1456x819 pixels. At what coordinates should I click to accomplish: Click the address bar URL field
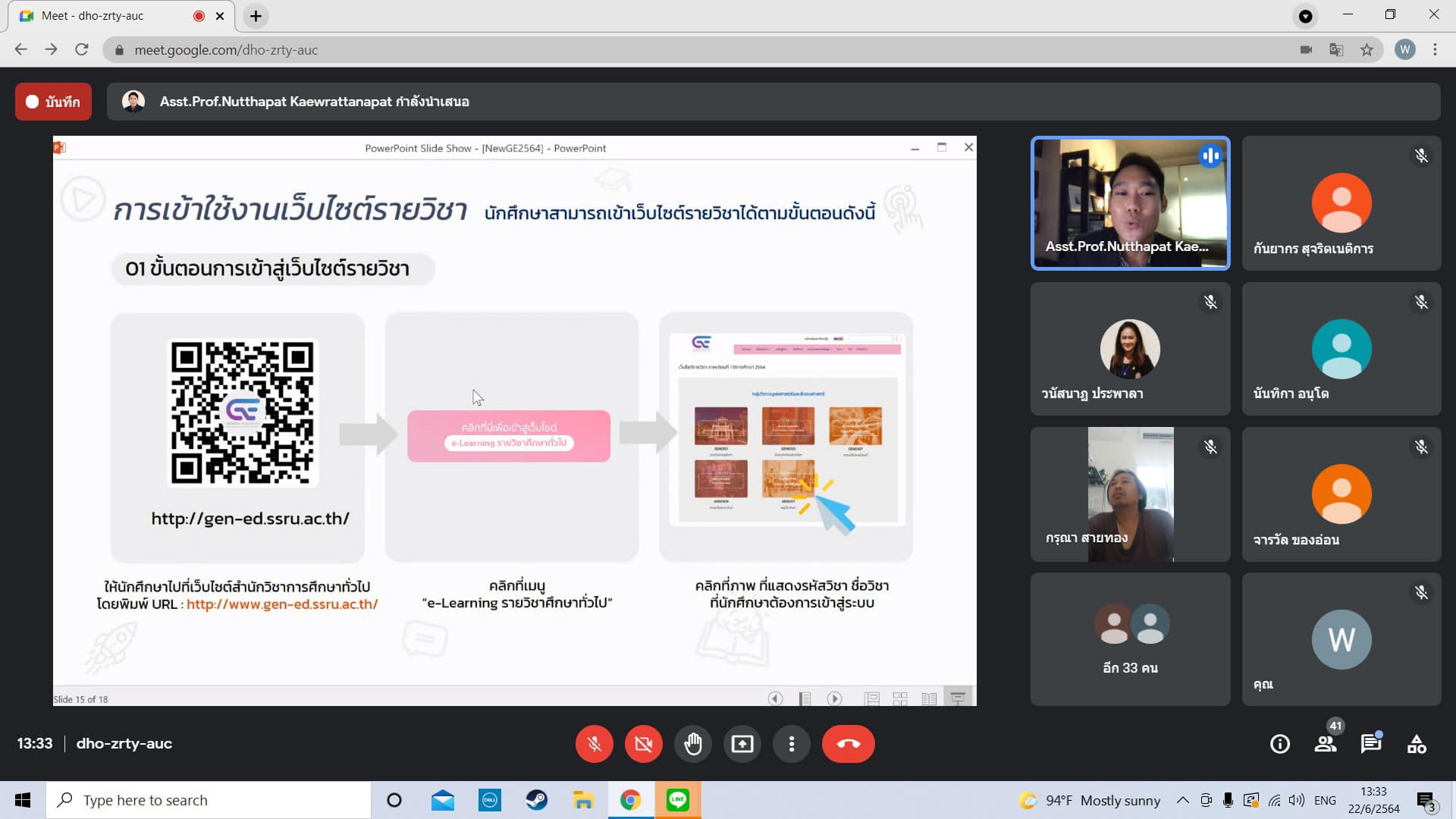[607, 50]
